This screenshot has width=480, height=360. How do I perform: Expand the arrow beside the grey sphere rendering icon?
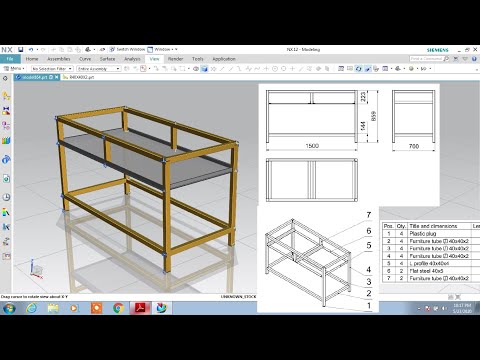pos(417,69)
